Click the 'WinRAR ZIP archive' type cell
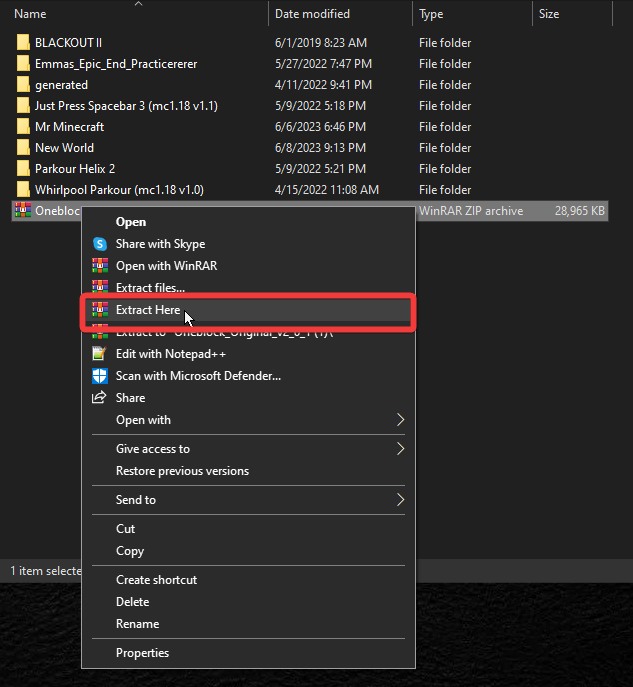 pyautogui.click(x=471, y=211)
